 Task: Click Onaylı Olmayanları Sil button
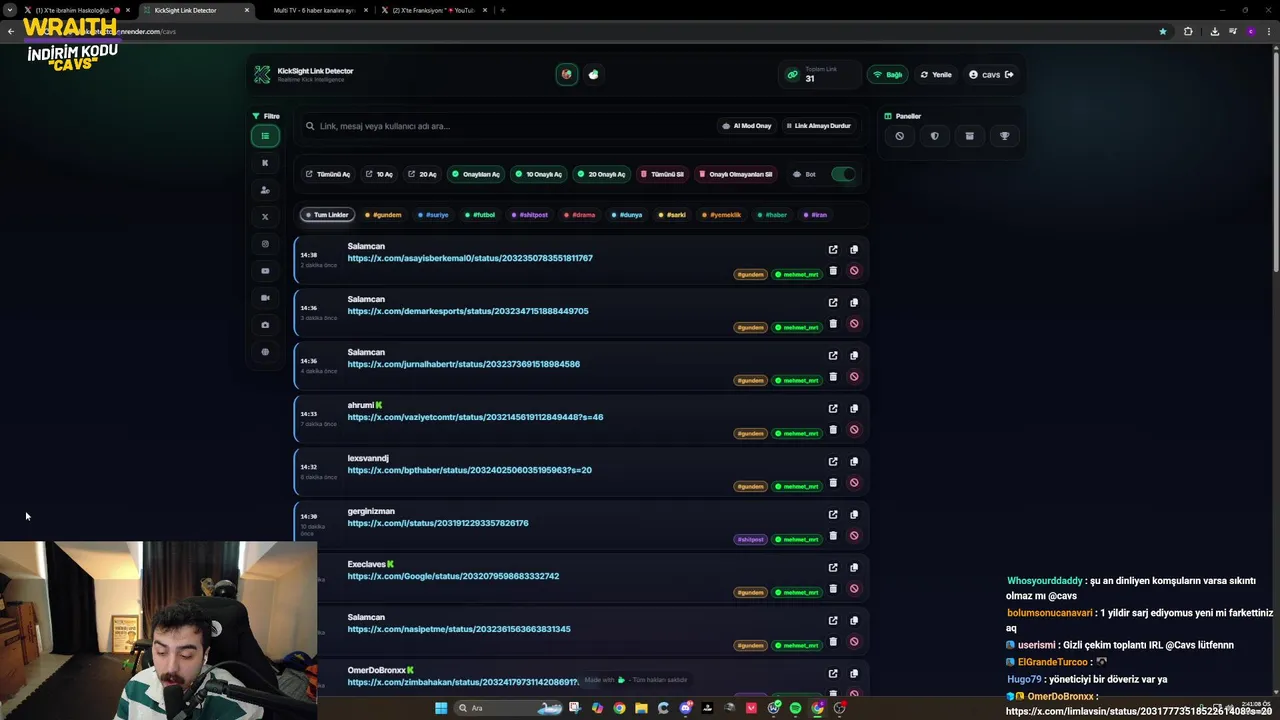click(x=736, y=174)
